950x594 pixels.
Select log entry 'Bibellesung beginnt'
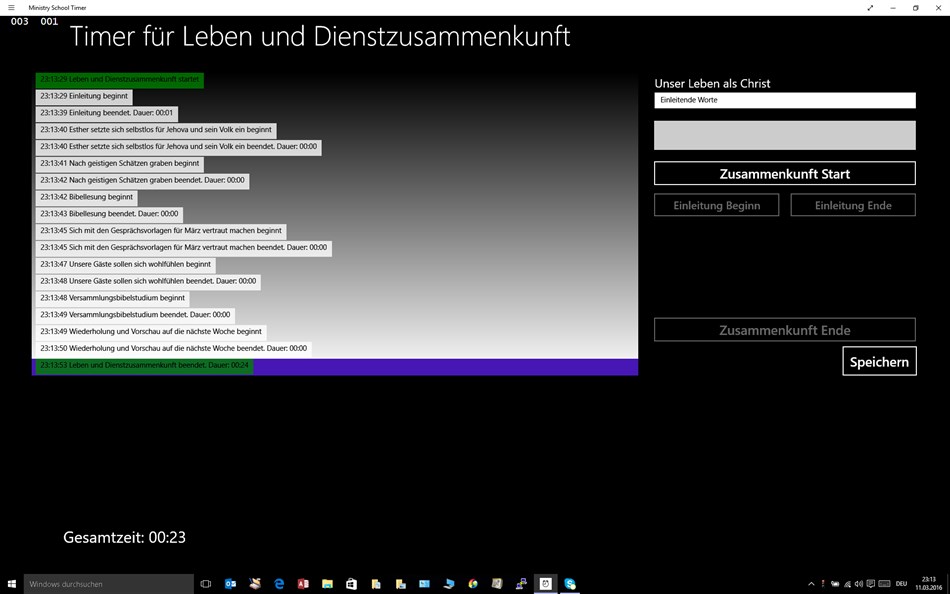pyautogui.click(x=87, y=197)
